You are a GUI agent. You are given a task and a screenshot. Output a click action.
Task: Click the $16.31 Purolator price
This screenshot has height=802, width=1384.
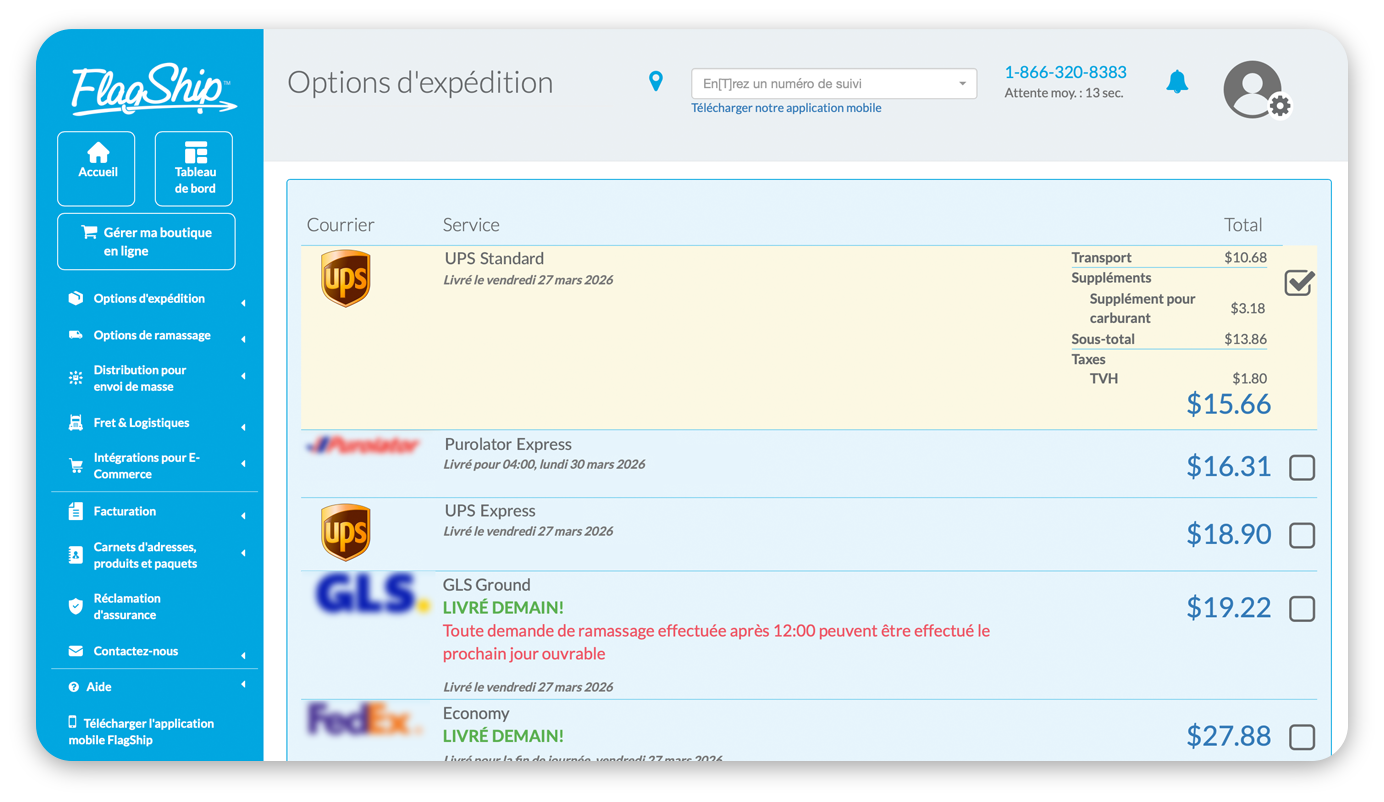click(x=1228, y=466)
